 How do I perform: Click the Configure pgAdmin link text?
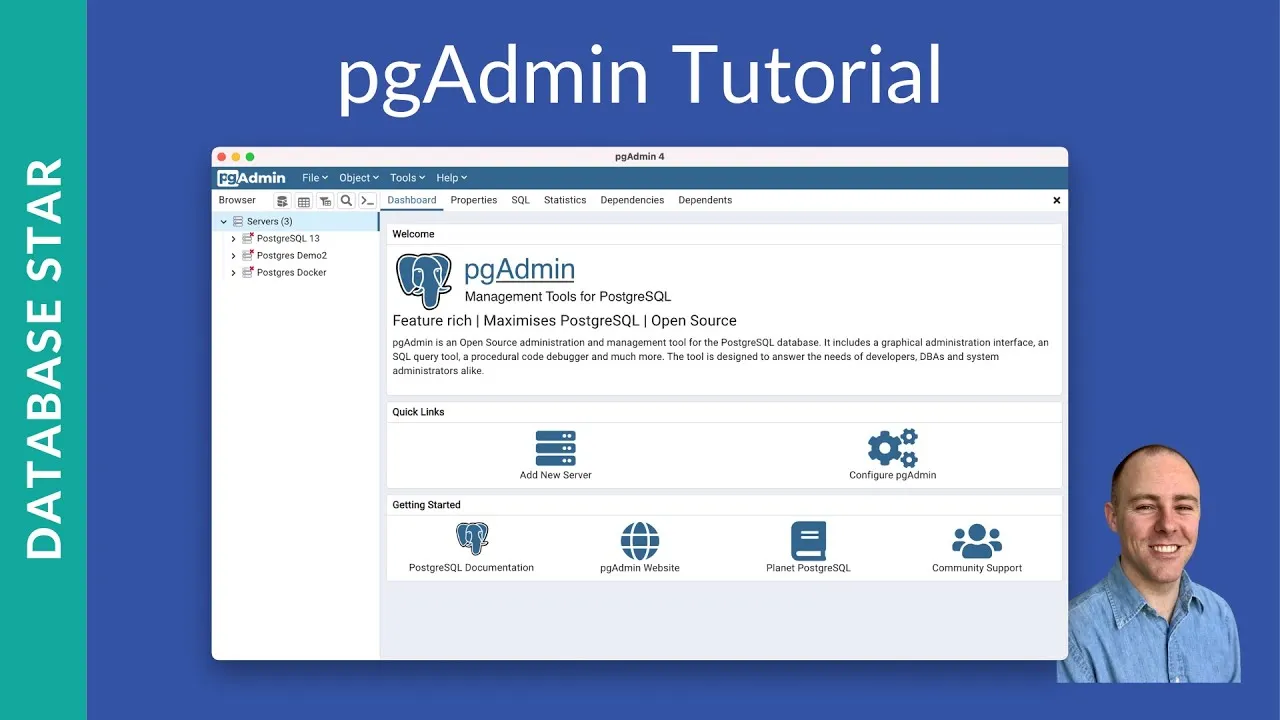pyautogui.click(x=893, y=475)
